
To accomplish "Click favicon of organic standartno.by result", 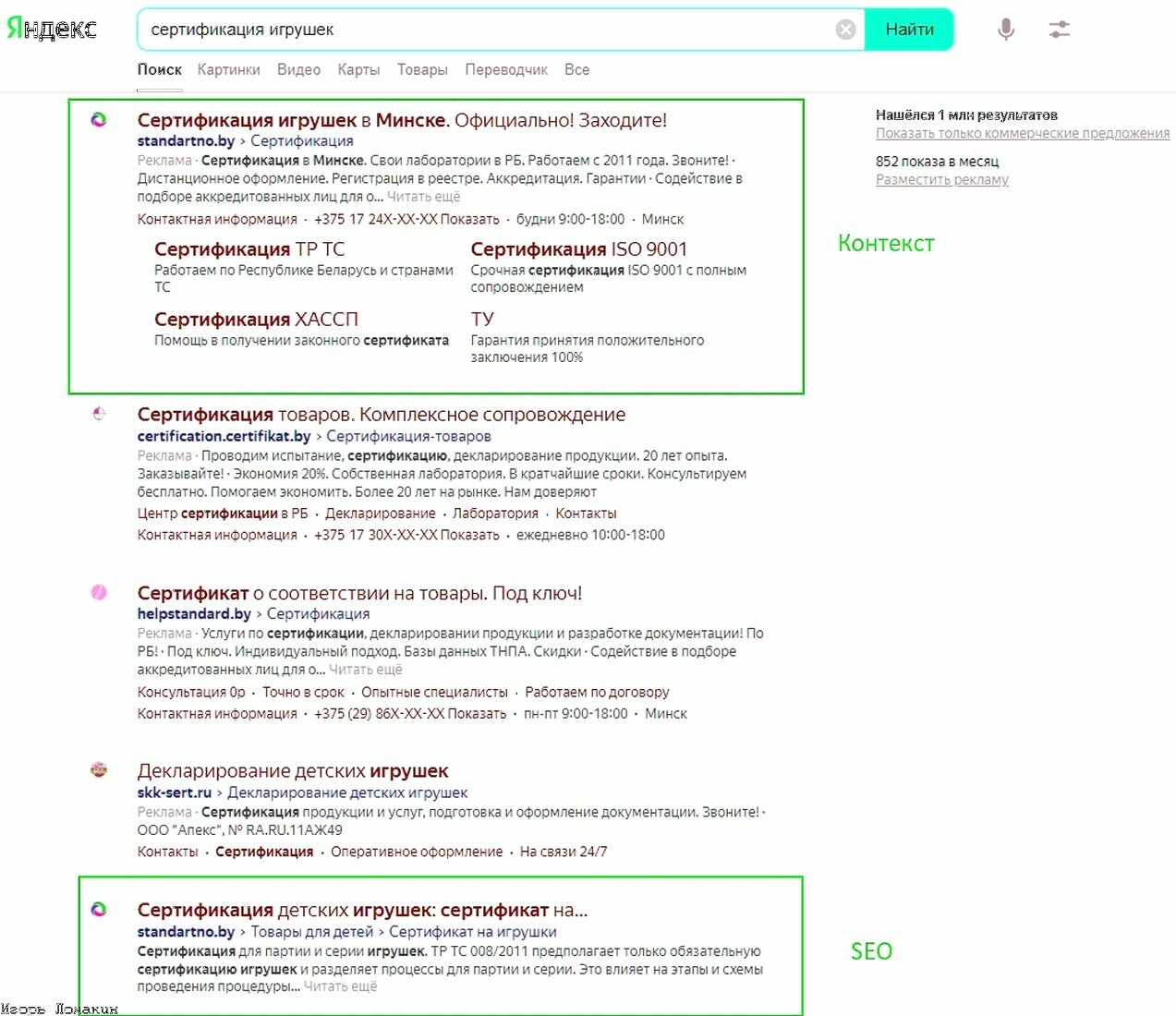I will click(99, 910).
